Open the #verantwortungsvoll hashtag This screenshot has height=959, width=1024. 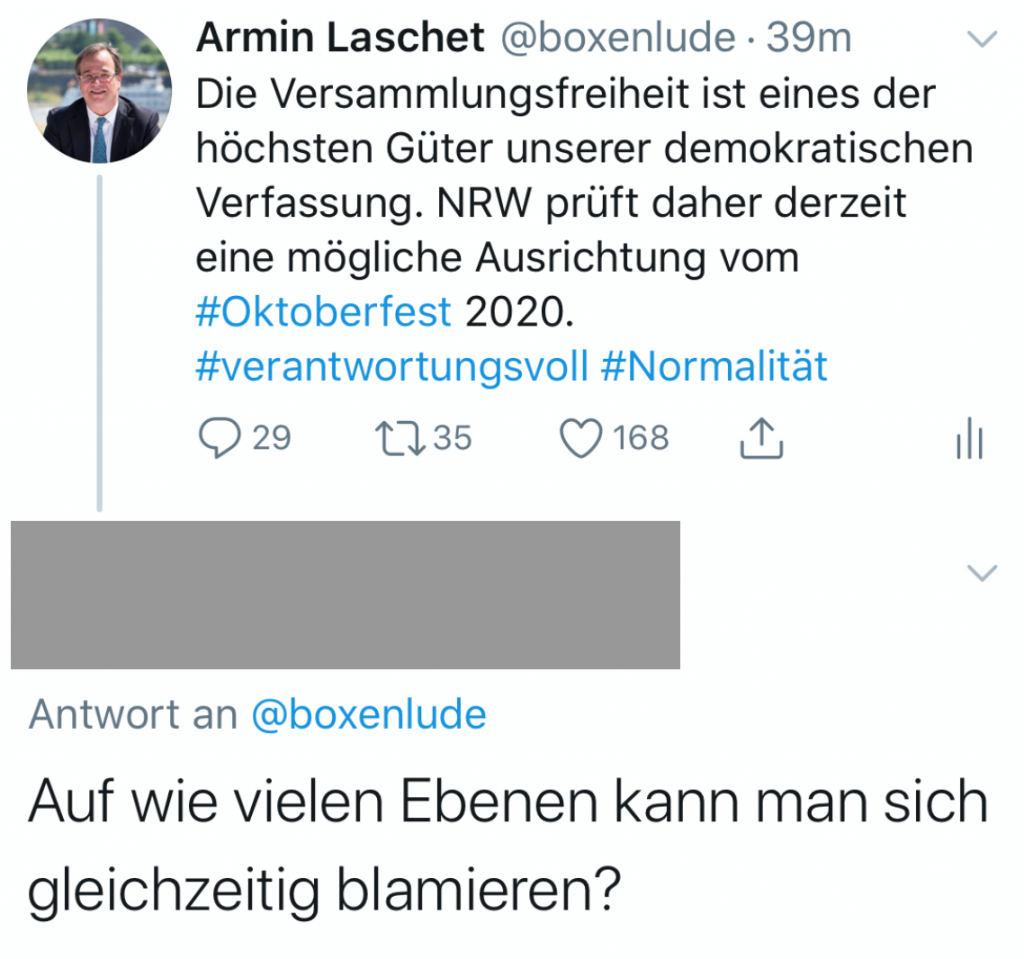click(391, 367)
